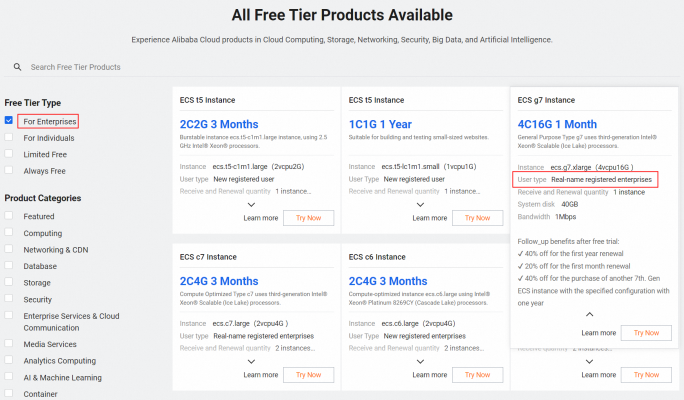The height and width of the screenshot is (400, 684).
Task: Select the Security category checkbox
Action: [9, 298]
